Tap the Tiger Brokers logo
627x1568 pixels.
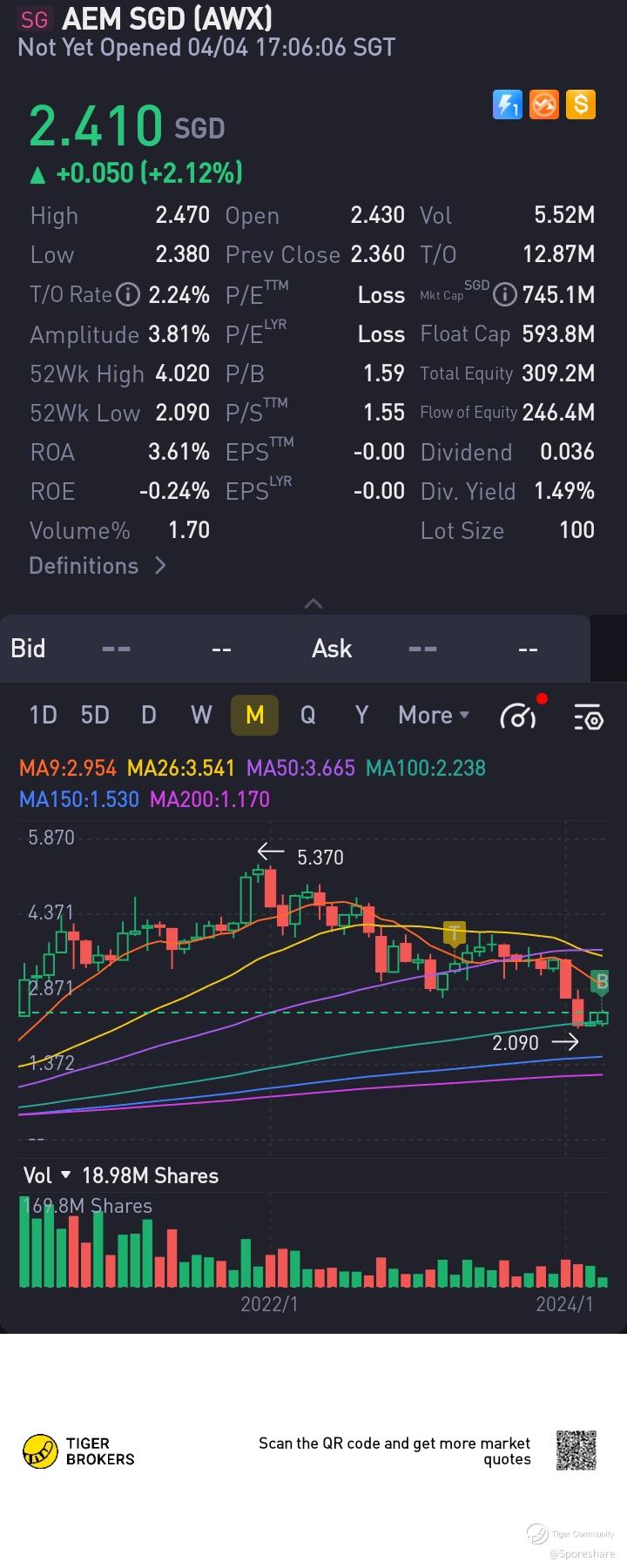[x=79, y=1451]
